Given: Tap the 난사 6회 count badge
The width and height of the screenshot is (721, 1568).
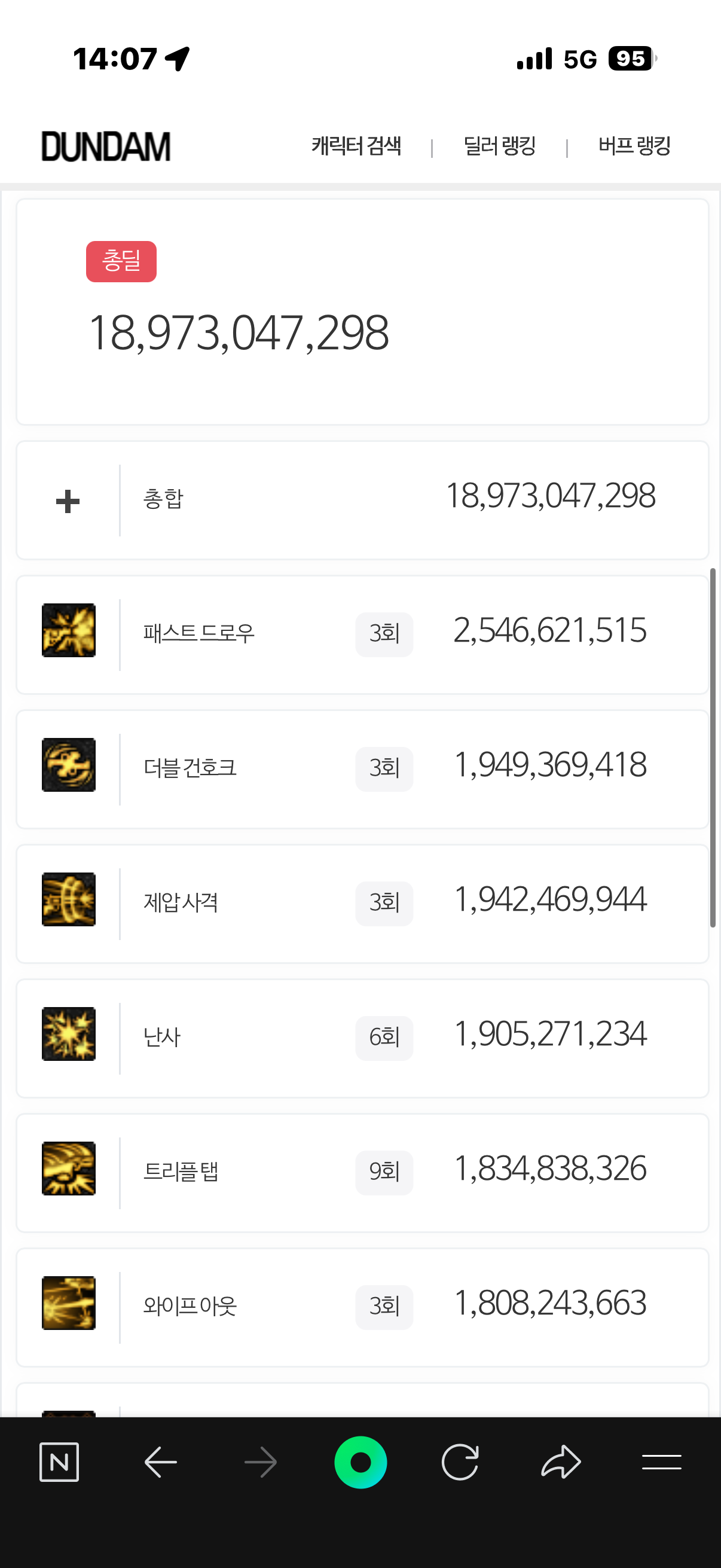Looking at the screenshot, I should coord(384,1038).
